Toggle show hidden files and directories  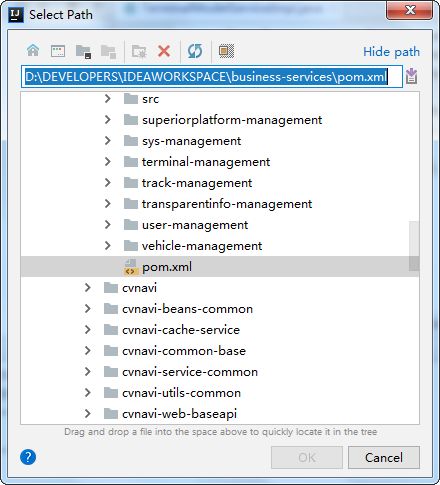tap(226, 51)
